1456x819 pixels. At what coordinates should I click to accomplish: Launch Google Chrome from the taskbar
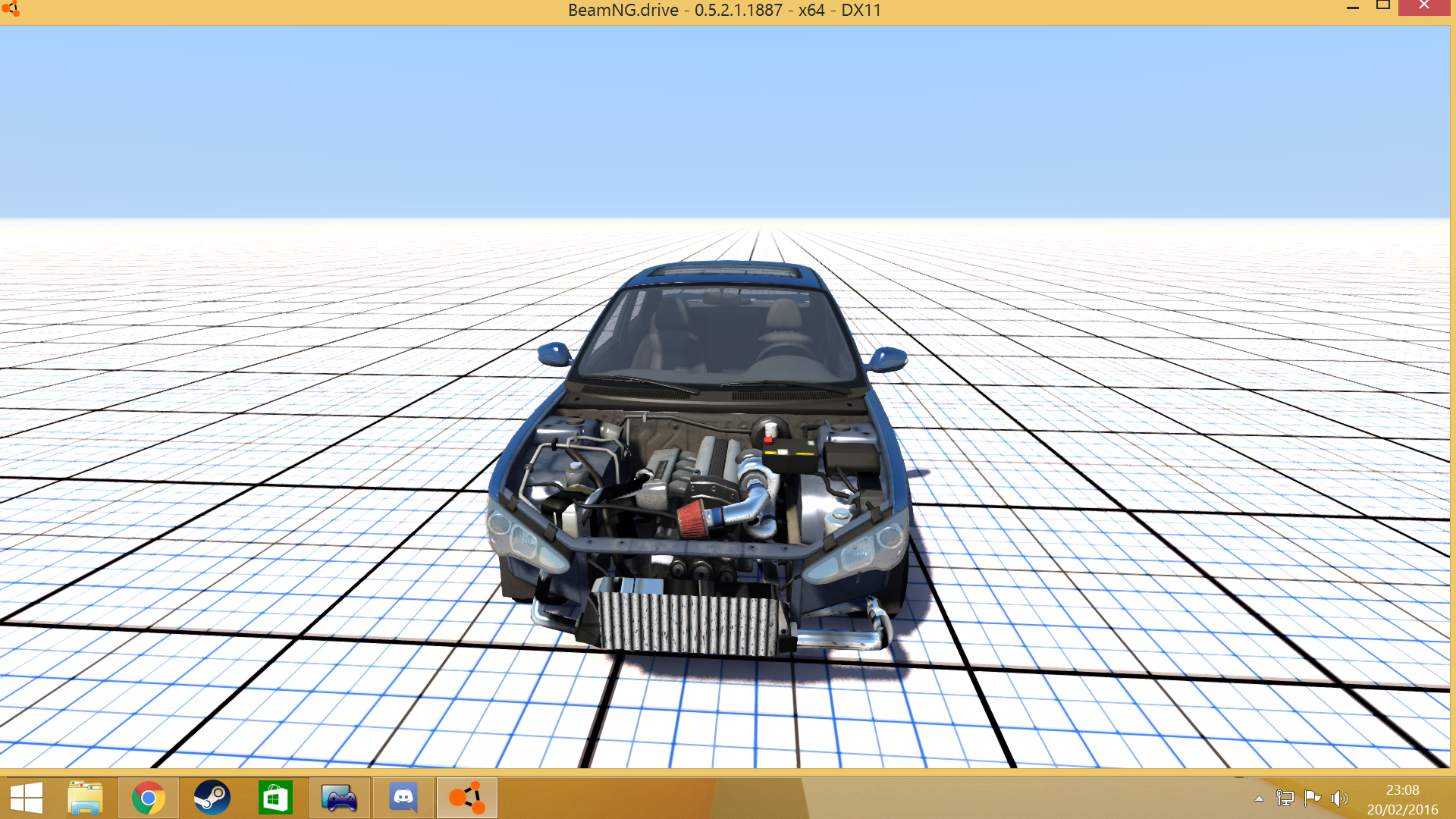pos(148,798)
